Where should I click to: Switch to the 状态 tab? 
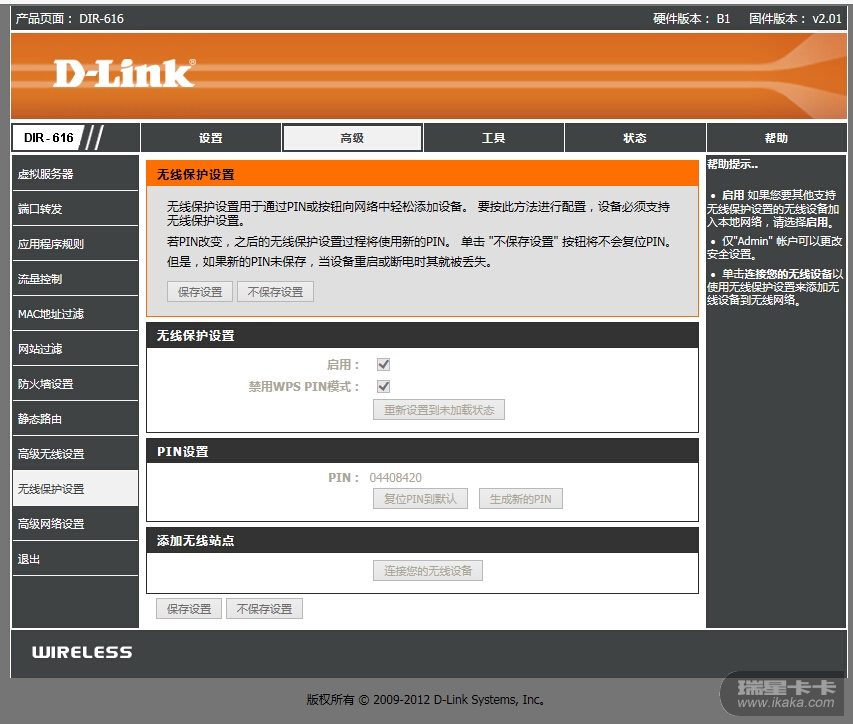coord(635,138)
